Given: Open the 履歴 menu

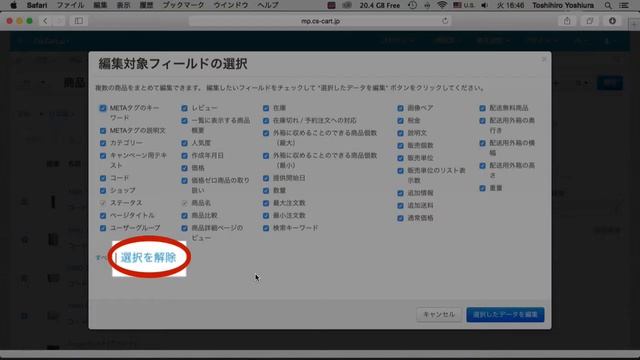Looking at the screenshot, I should click(147, 5).
